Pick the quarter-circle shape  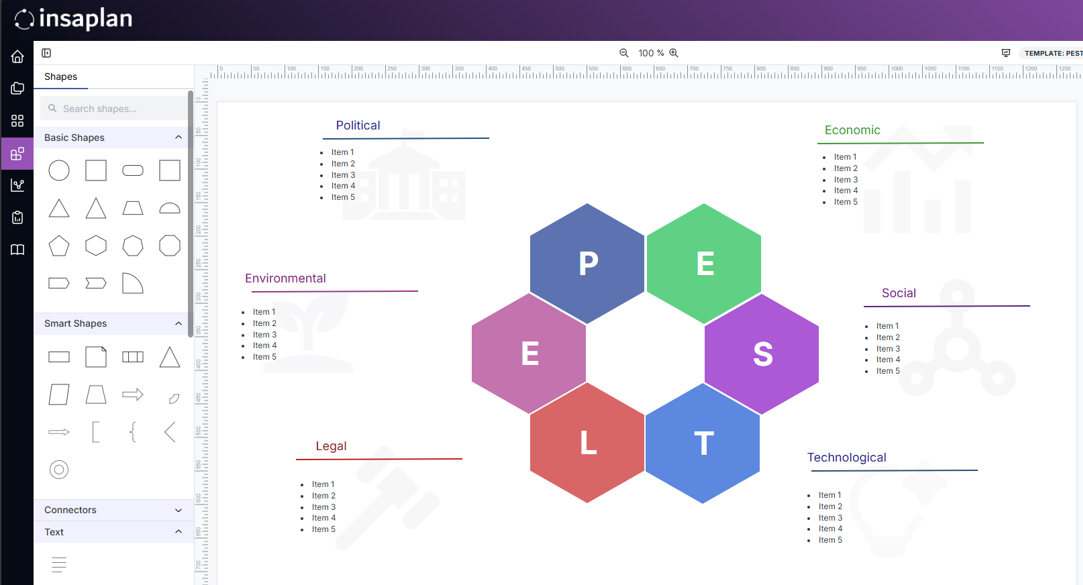click(x=133, y=283)
